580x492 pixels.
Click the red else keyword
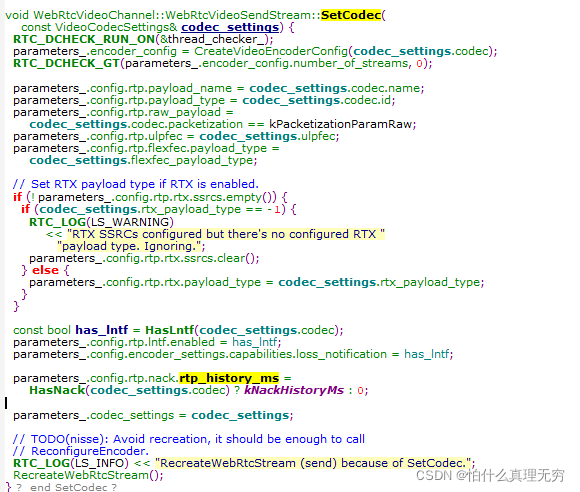point(45,270)
